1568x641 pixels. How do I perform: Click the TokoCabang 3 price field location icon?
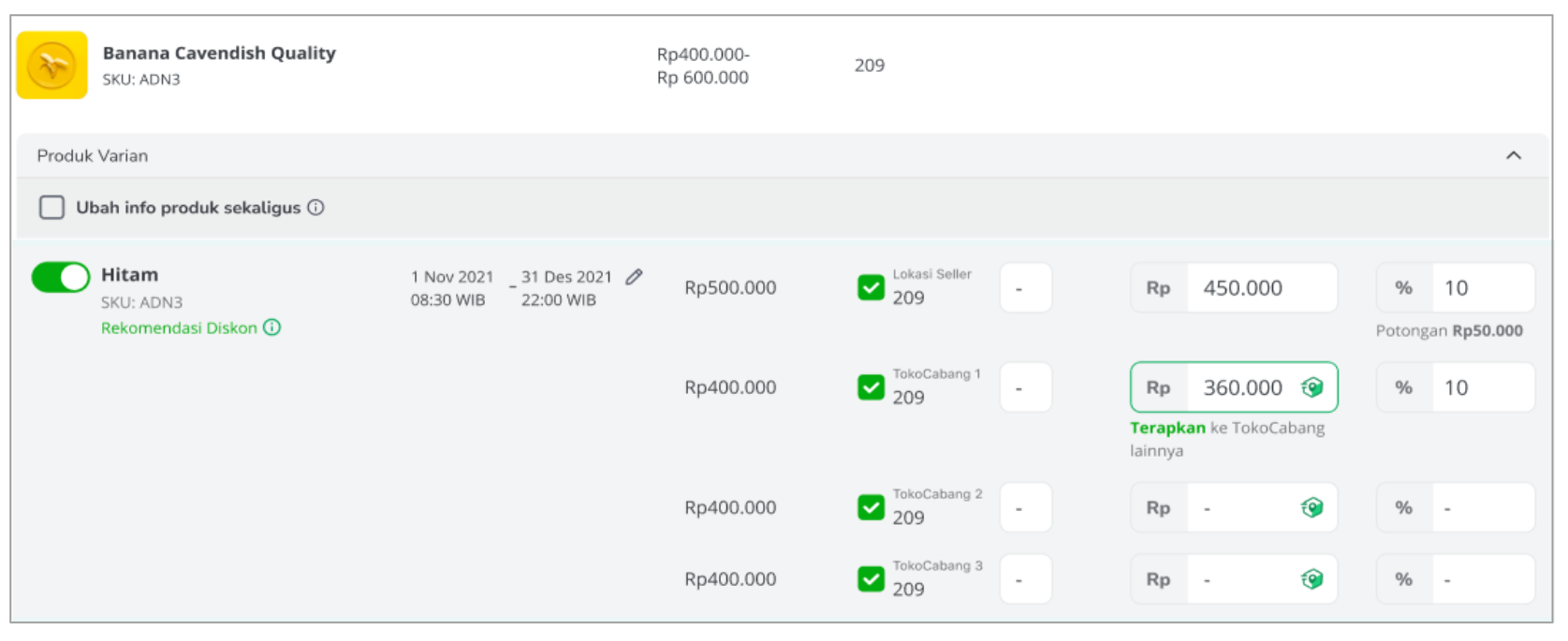pos(1312,579)
